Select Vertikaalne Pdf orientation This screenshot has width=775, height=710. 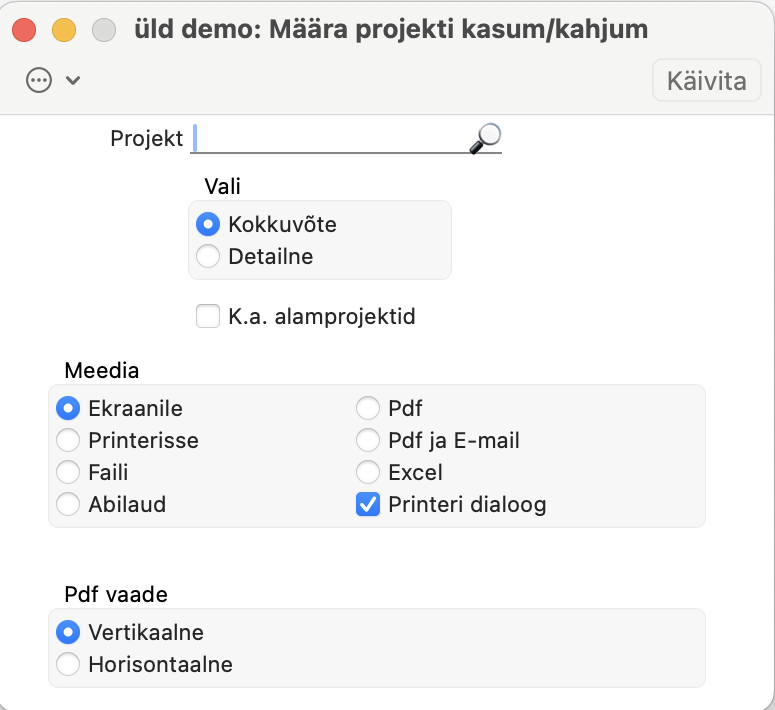68,632
